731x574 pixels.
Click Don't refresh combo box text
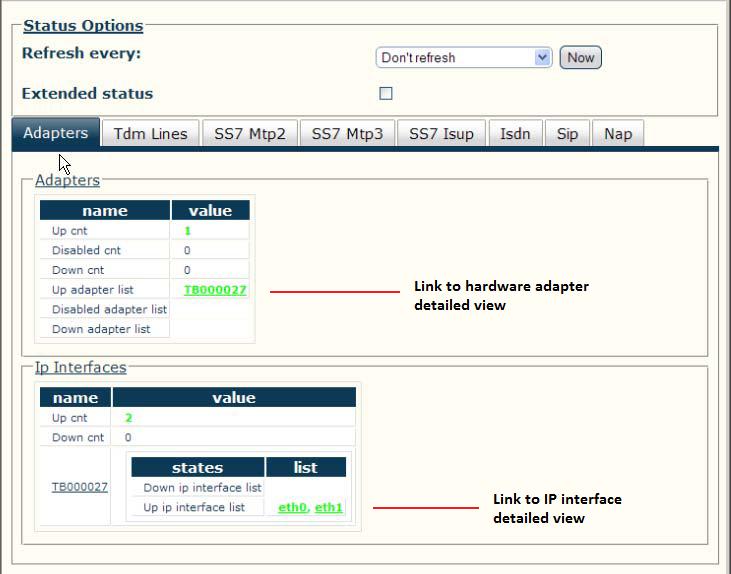[x=418, y=58]
